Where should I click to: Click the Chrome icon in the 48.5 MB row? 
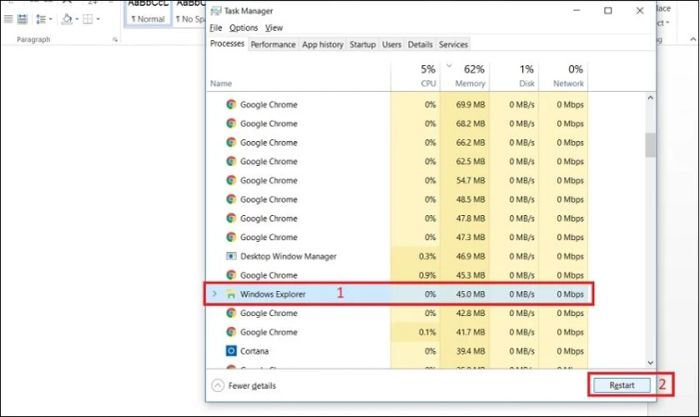[x=231, y=199]
